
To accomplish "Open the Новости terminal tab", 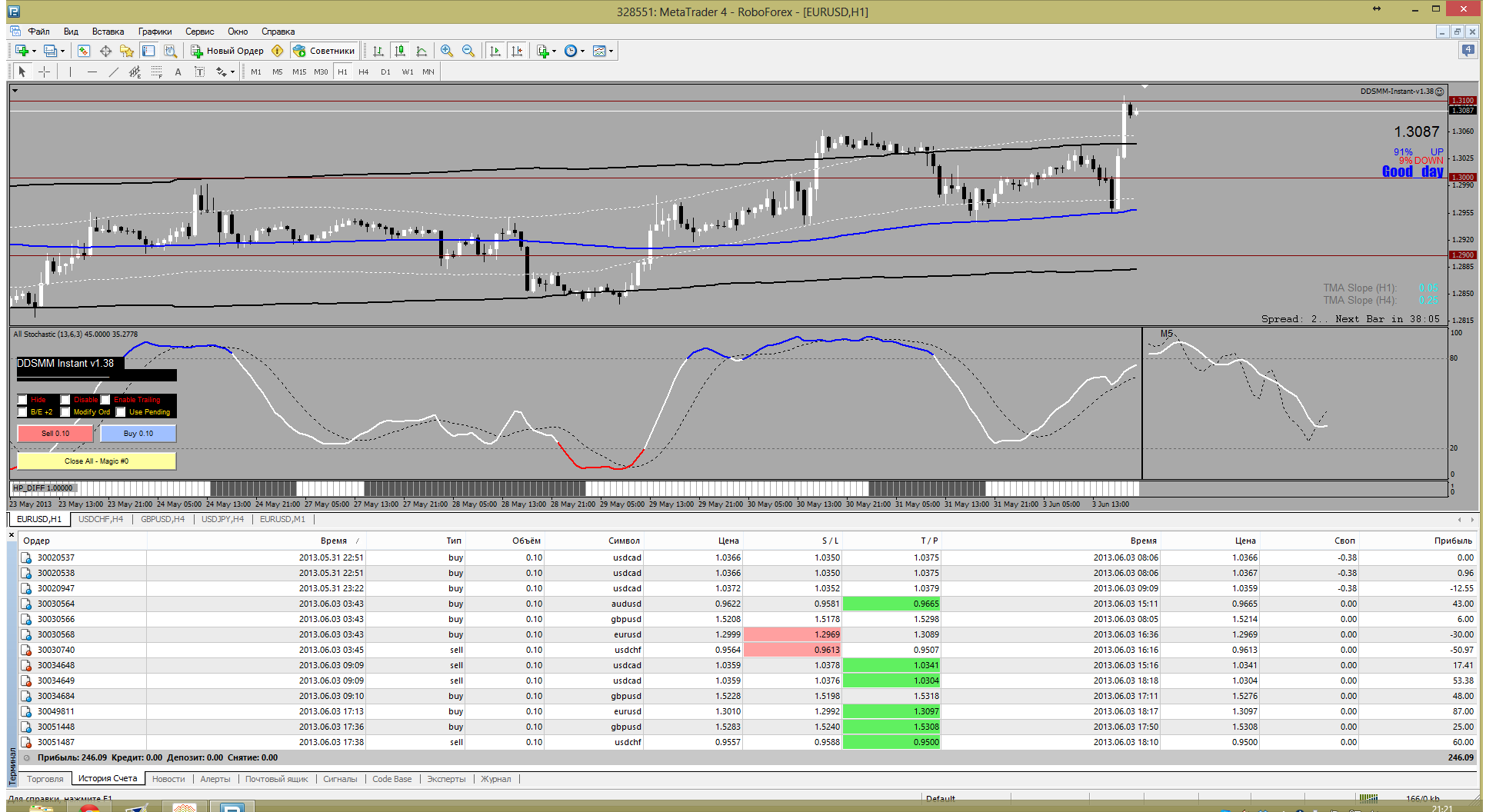I will pyautogui.click(x=168, y=779).
